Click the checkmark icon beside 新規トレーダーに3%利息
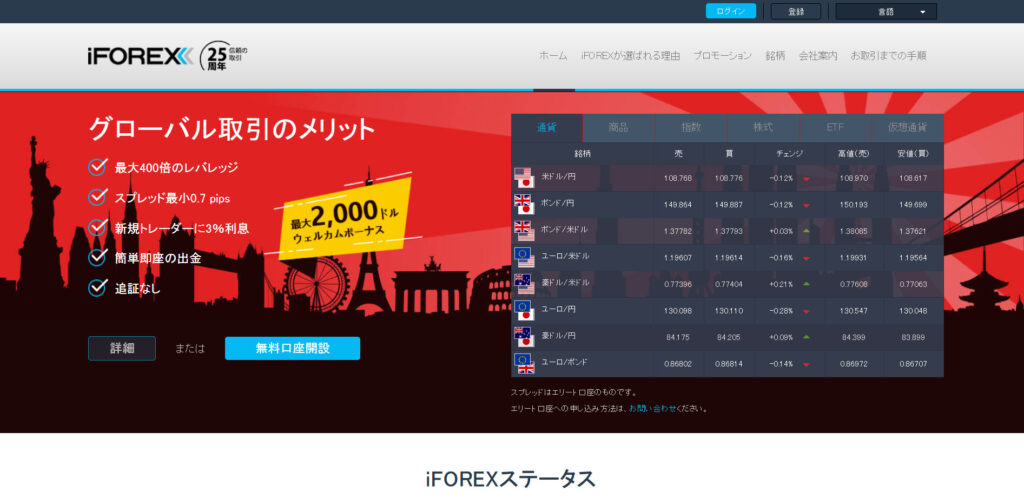This screenshot has height=504, width=1024. point(97,227)
